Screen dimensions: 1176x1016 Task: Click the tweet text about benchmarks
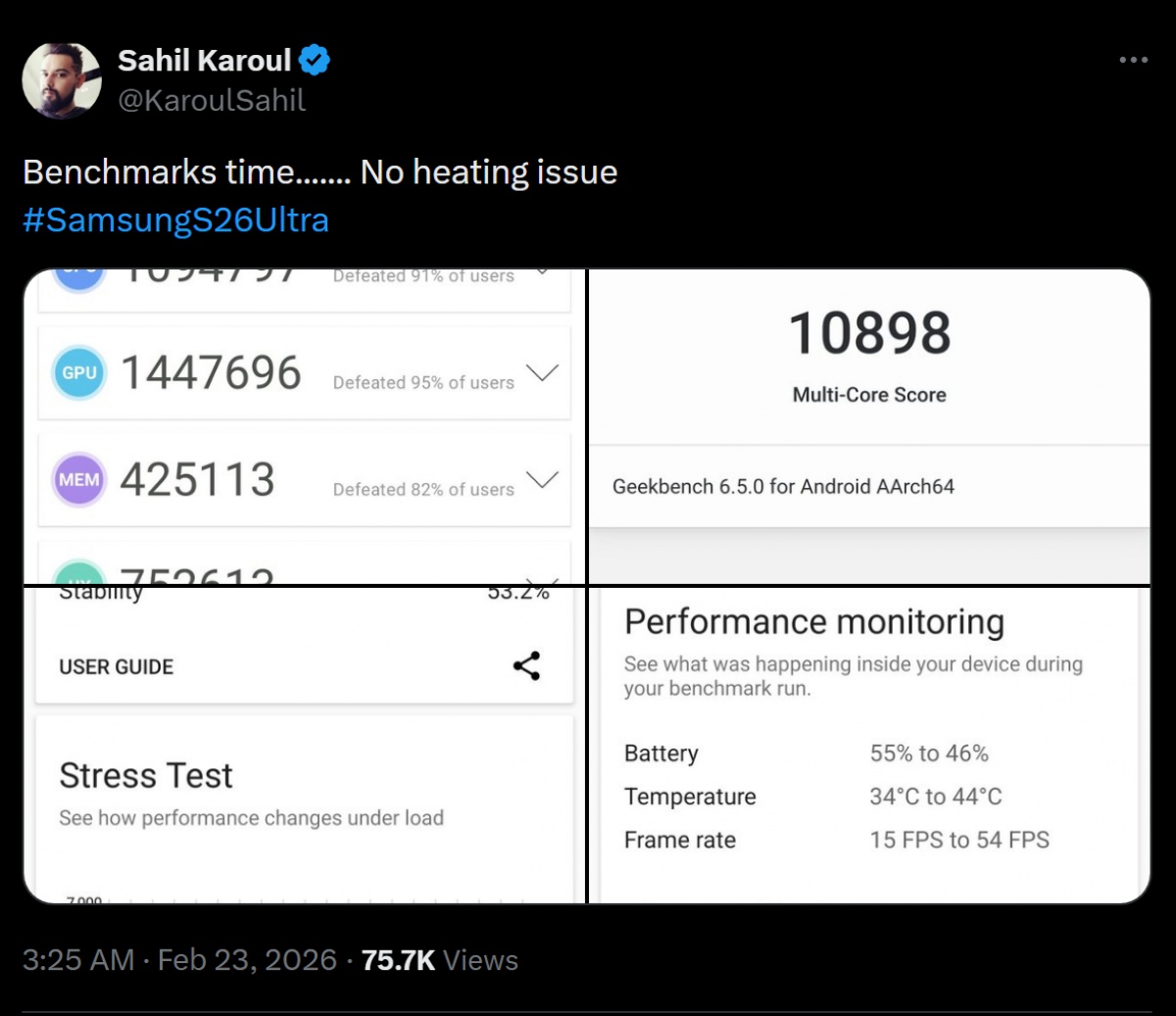[x=319, y=172]
